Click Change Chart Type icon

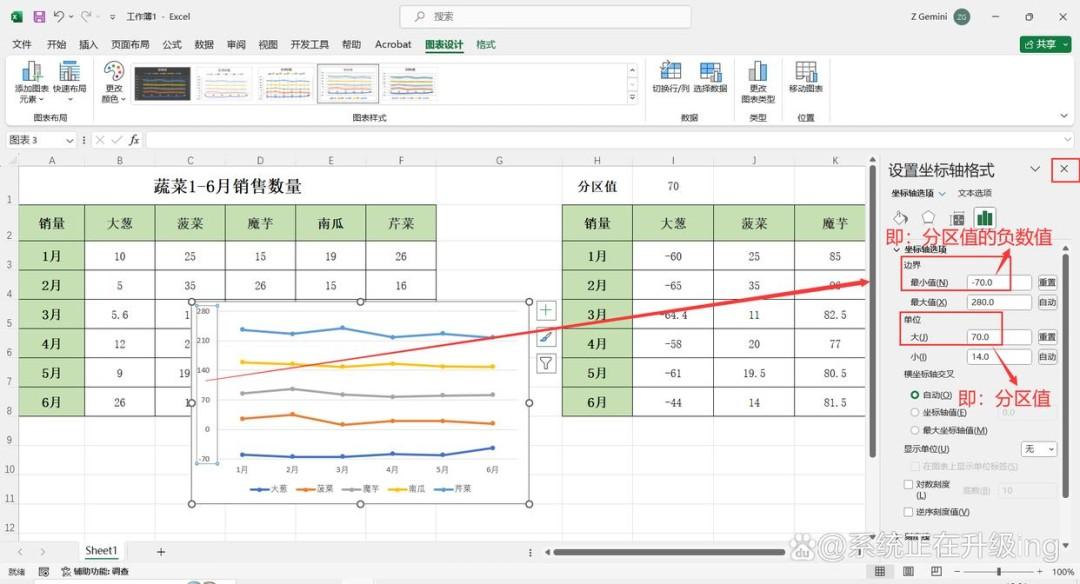[x=758, y=71]
